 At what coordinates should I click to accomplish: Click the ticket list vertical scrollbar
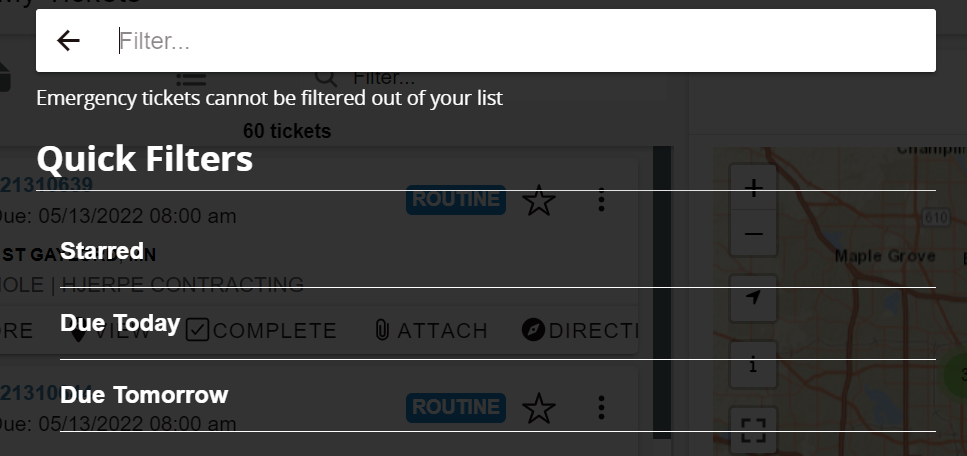(x=662, y=293)
